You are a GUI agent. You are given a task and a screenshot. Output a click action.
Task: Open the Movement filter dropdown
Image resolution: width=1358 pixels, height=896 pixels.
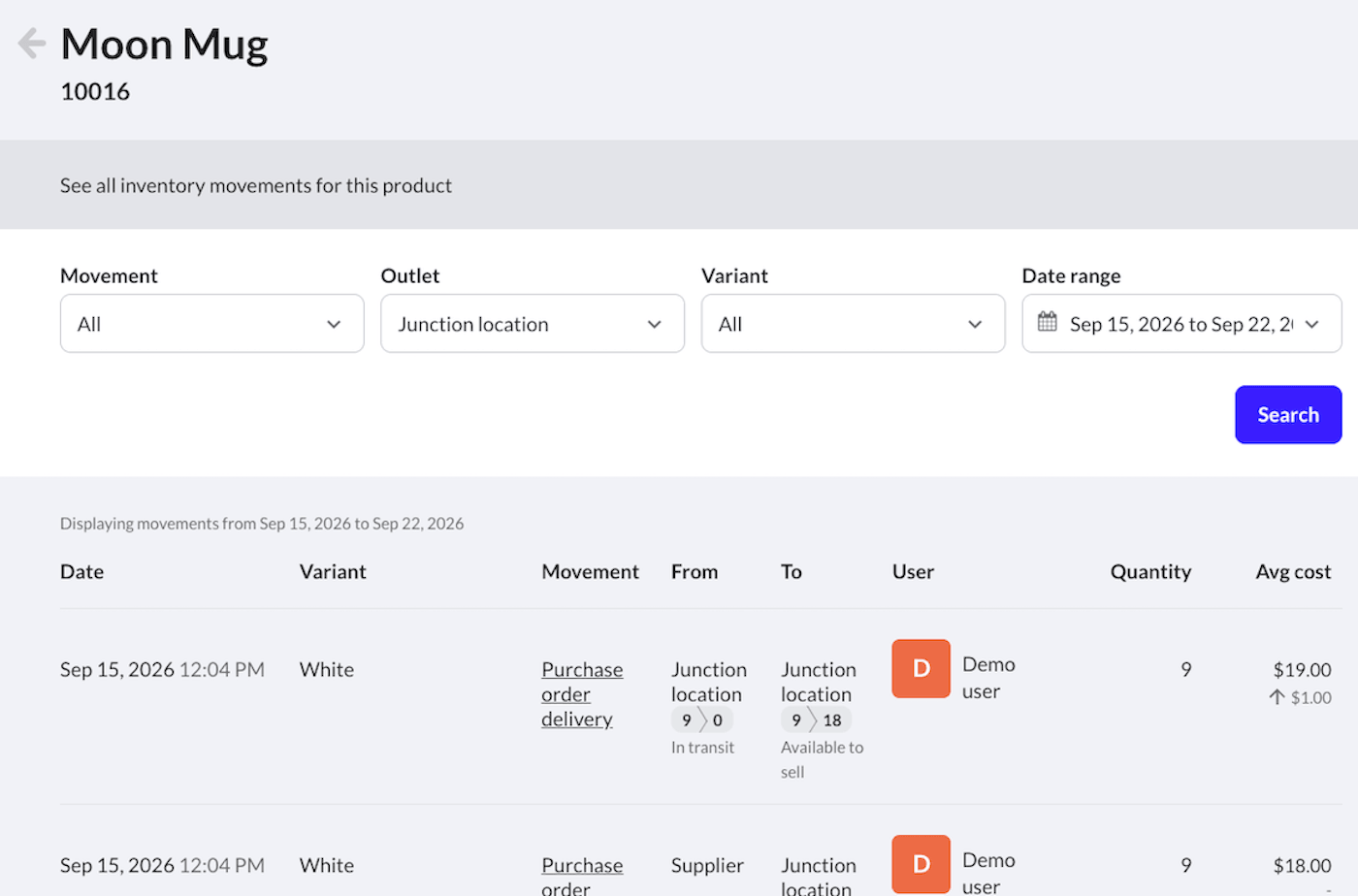coord(211,324)
